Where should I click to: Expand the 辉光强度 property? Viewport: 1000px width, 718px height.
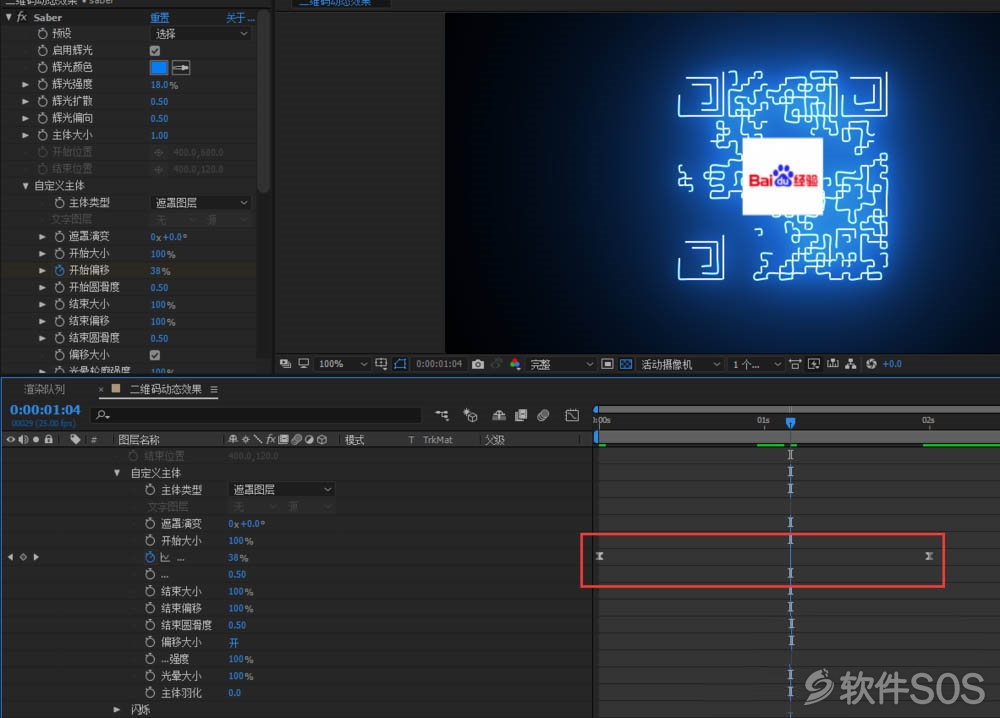coord(26,84)
